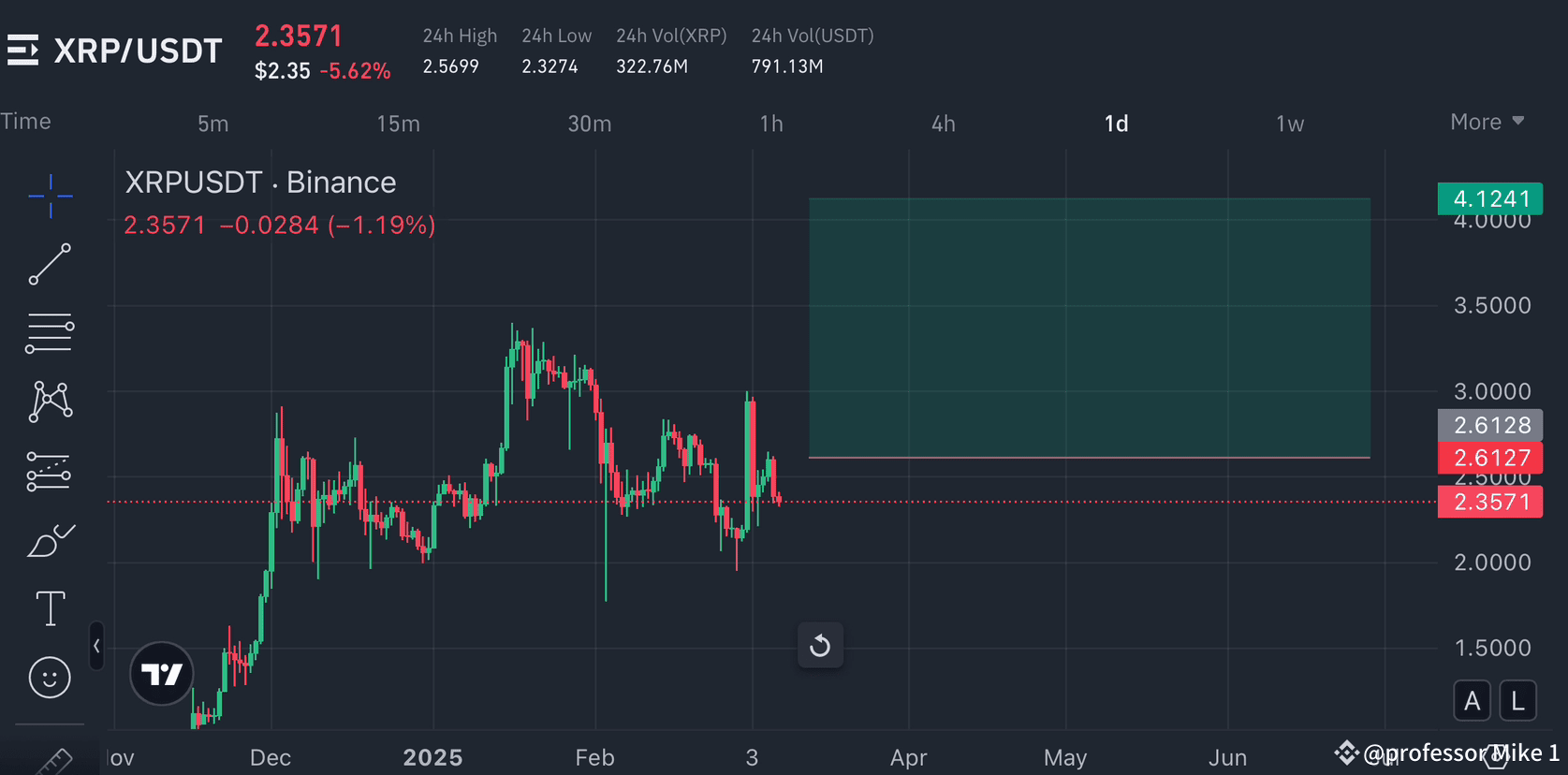Viewport: 1568px width, 775px height.
Task: Select the brush drawing tool
Action: (x=50, y=540)
